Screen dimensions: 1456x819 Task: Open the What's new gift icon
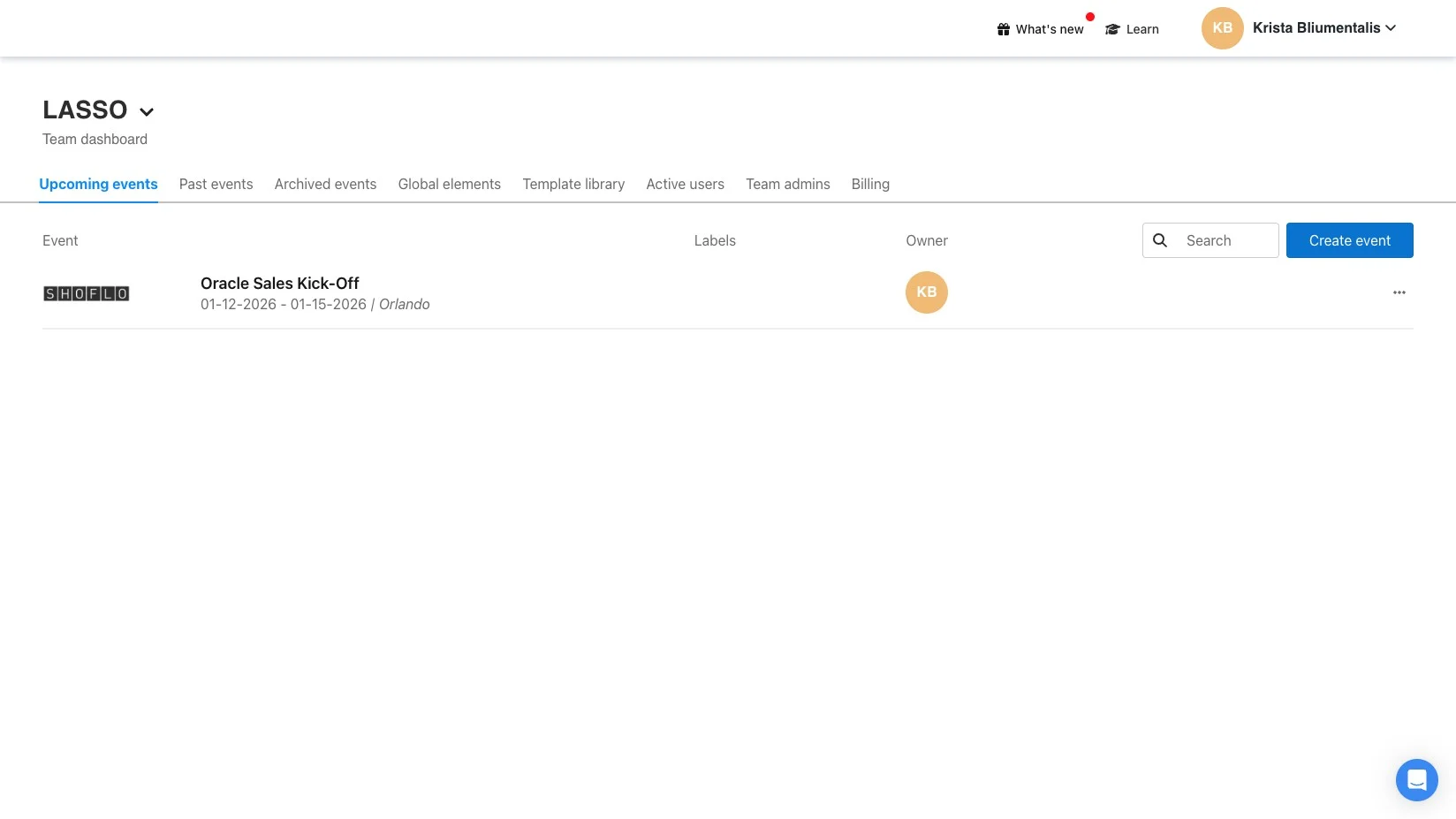point(1004,29)
